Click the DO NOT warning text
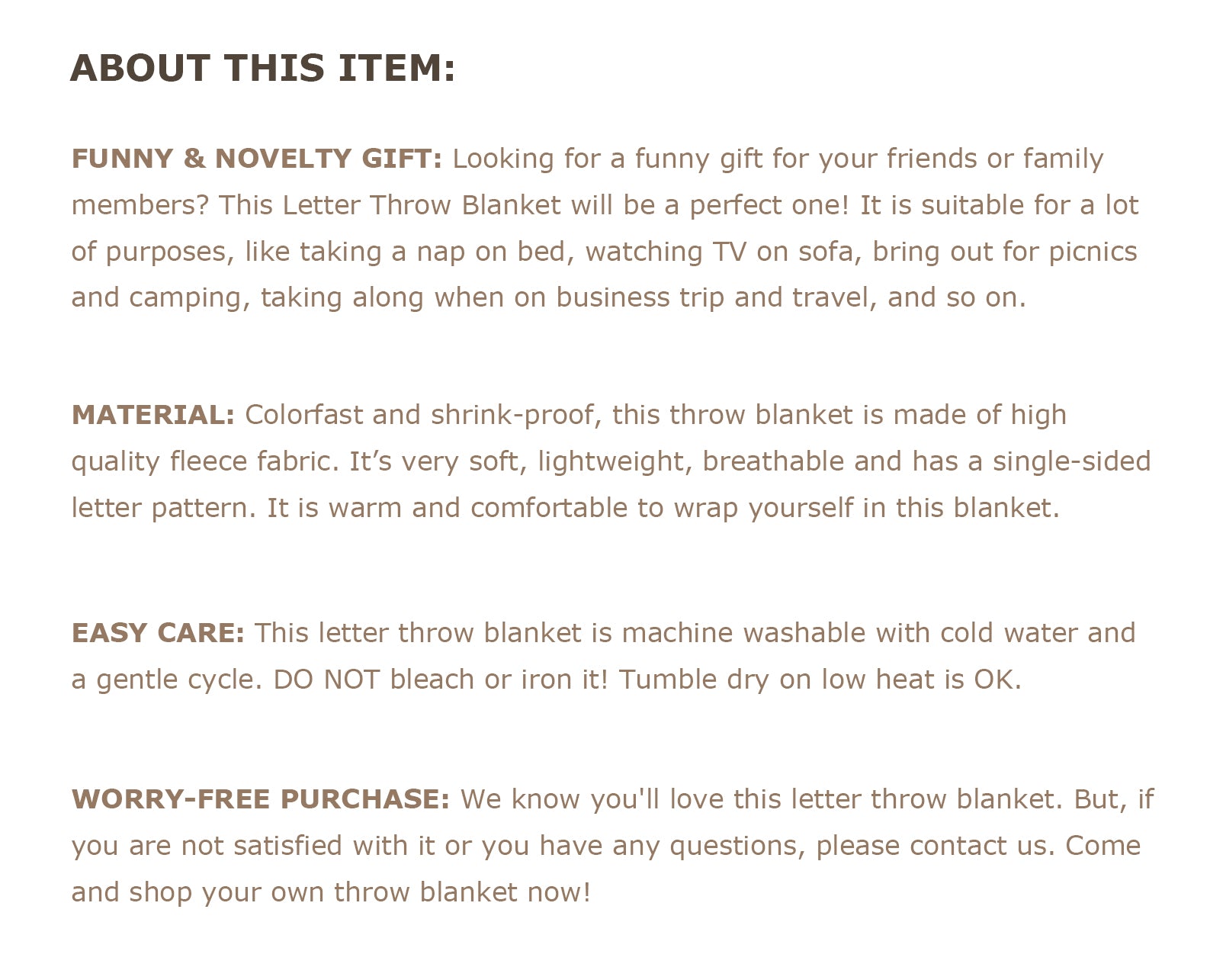The width and height of the screenshot is (1210, 980). [x=326, y=680]
